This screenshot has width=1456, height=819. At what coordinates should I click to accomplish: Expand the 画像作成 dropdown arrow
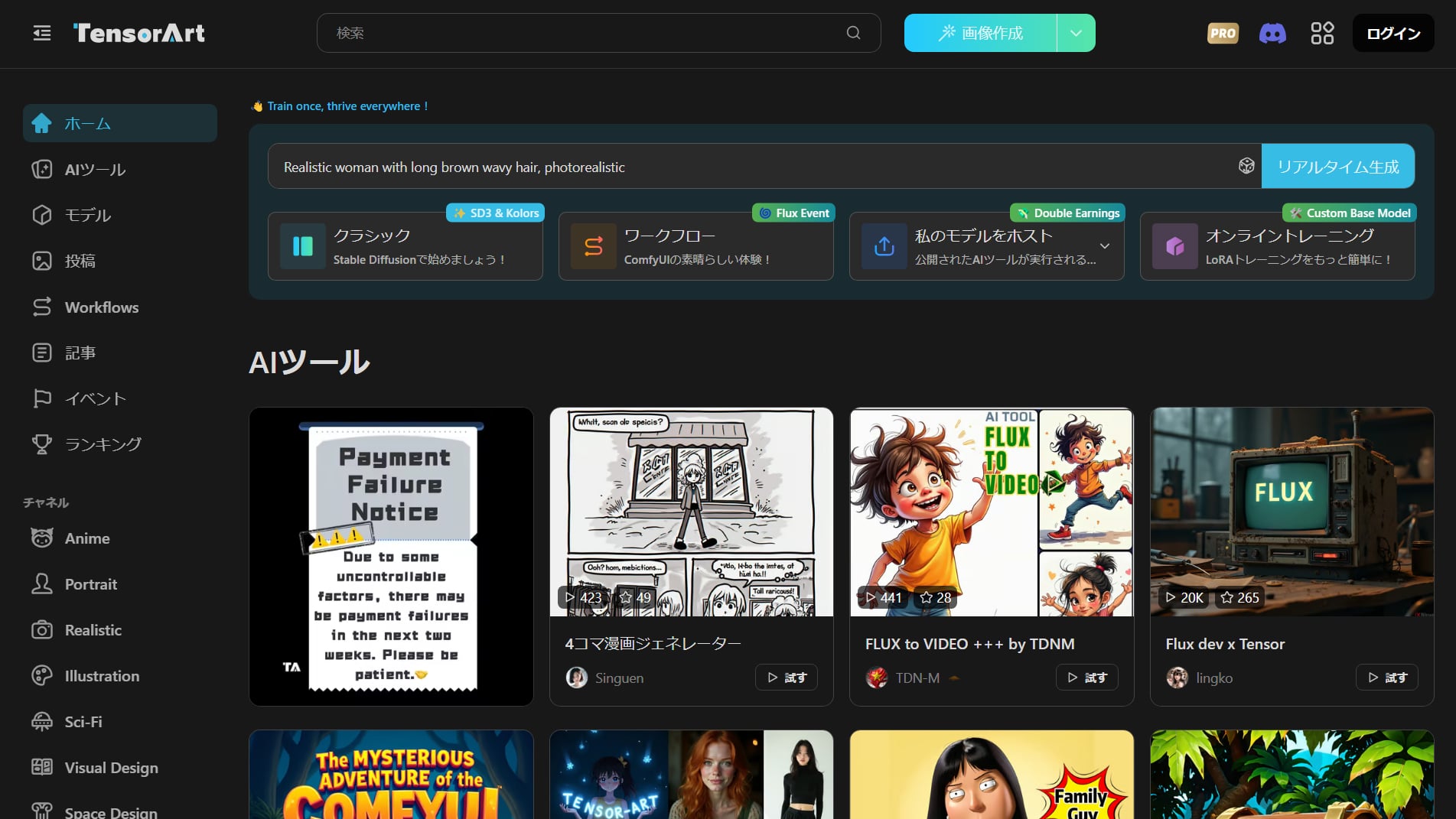point(1076,33)
